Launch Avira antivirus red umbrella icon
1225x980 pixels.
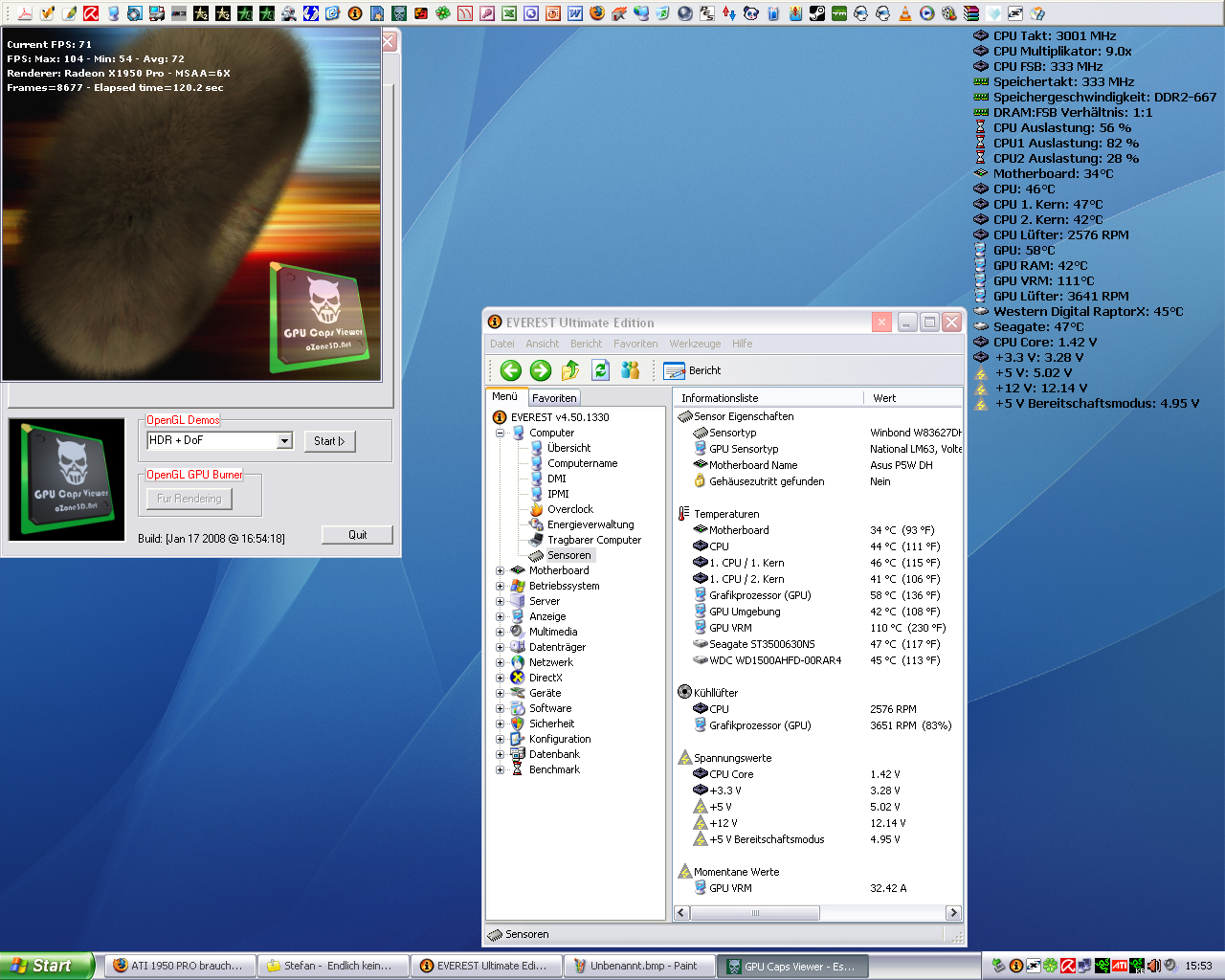[x=91, y=12]
